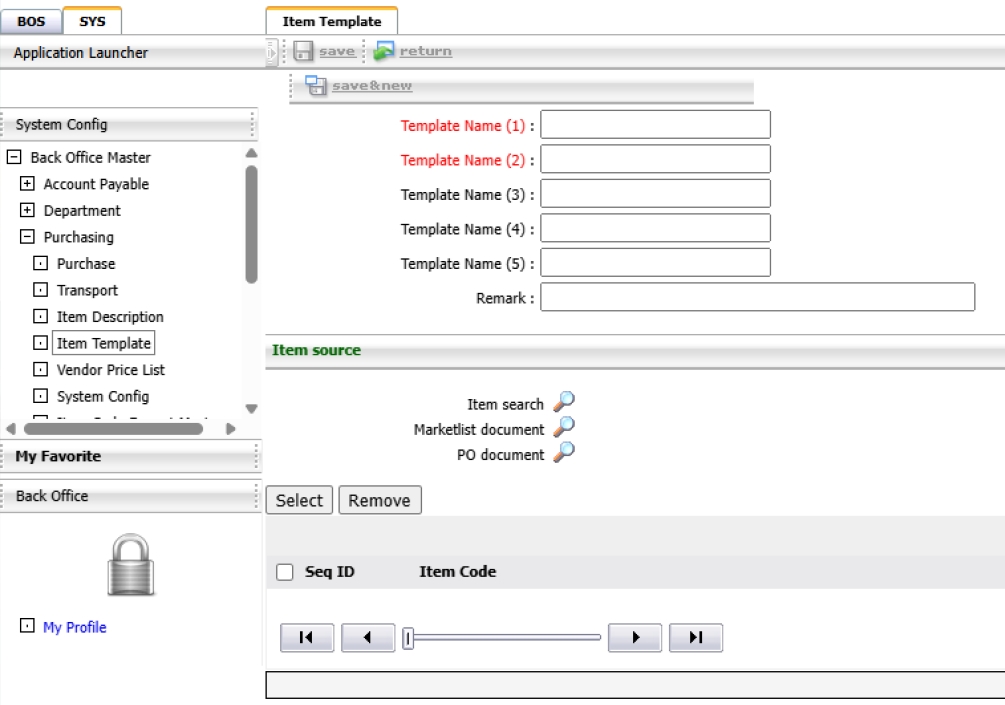This screenshot has height=705, width=1005.
Task: Click the return arrow icon
Action: pyautogui.click(x=384, y=51)
